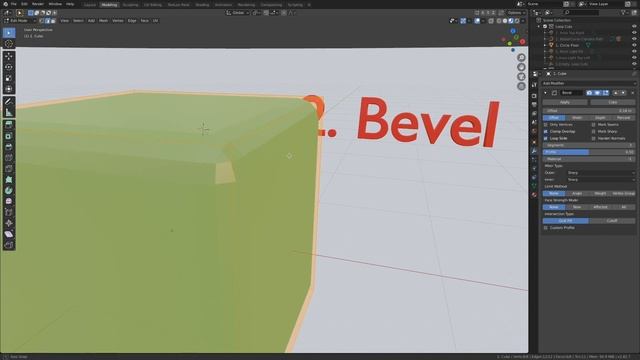Click the Profile slider in Bevel modifier
Viewport: 640px width, 360px height.
coord(589,152)
